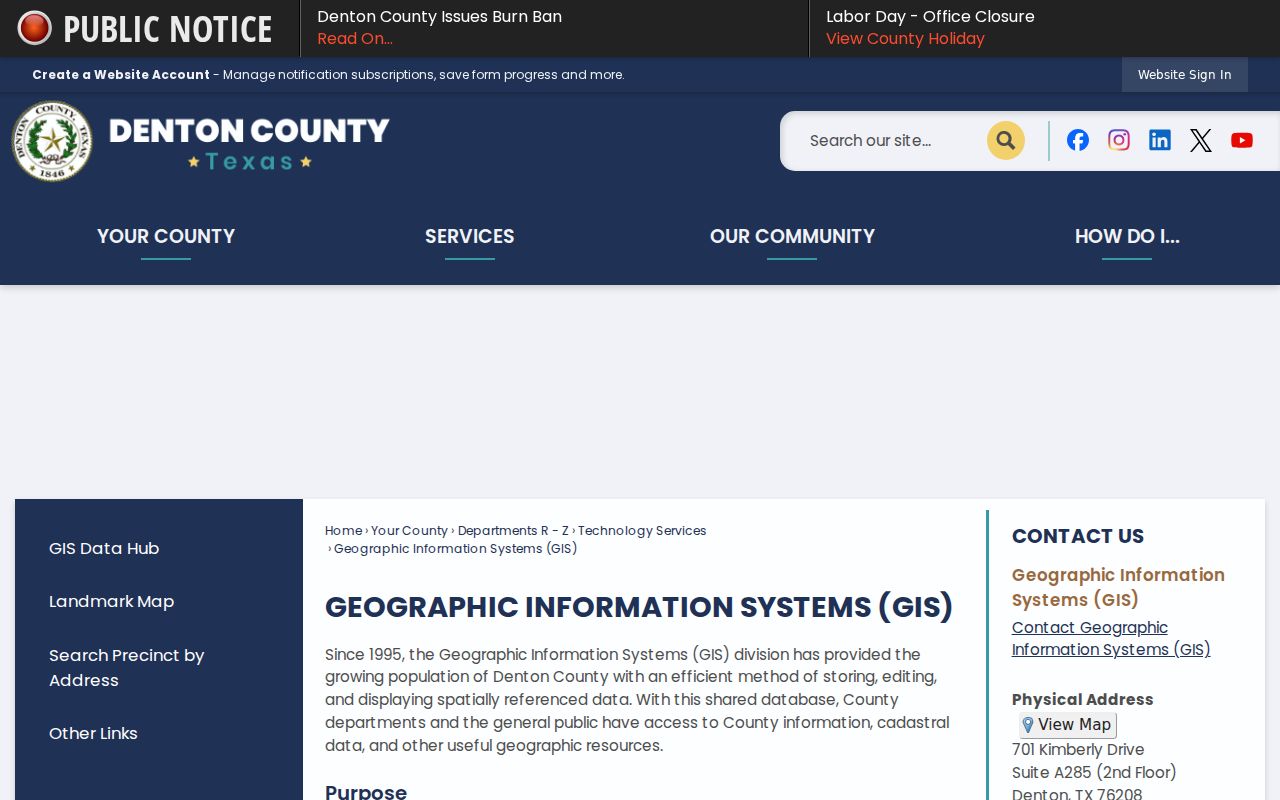
Task: Click the Website Sign In button
Action: click(x=1185, y=75)
